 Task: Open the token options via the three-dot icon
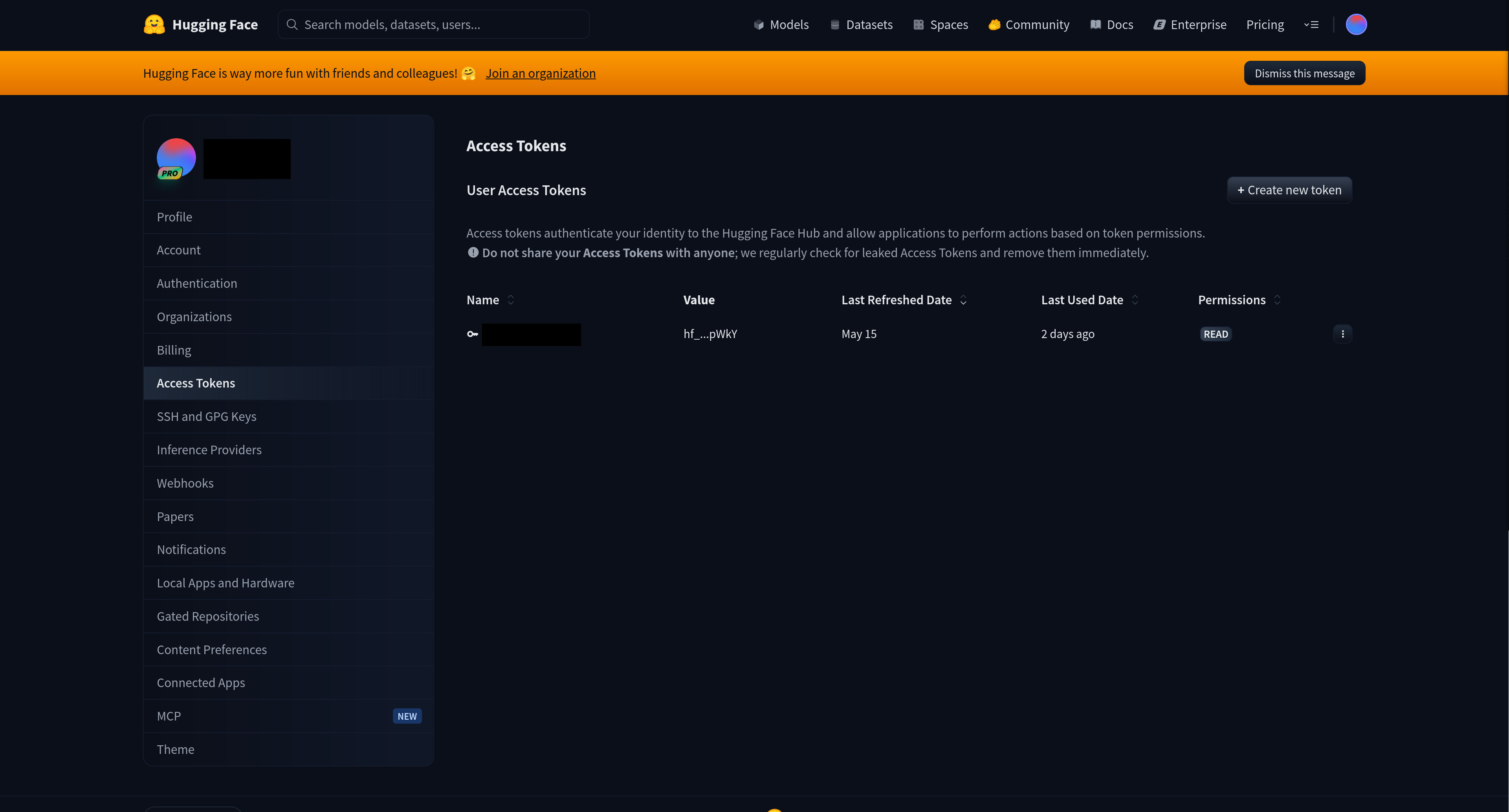[1343, 334]
